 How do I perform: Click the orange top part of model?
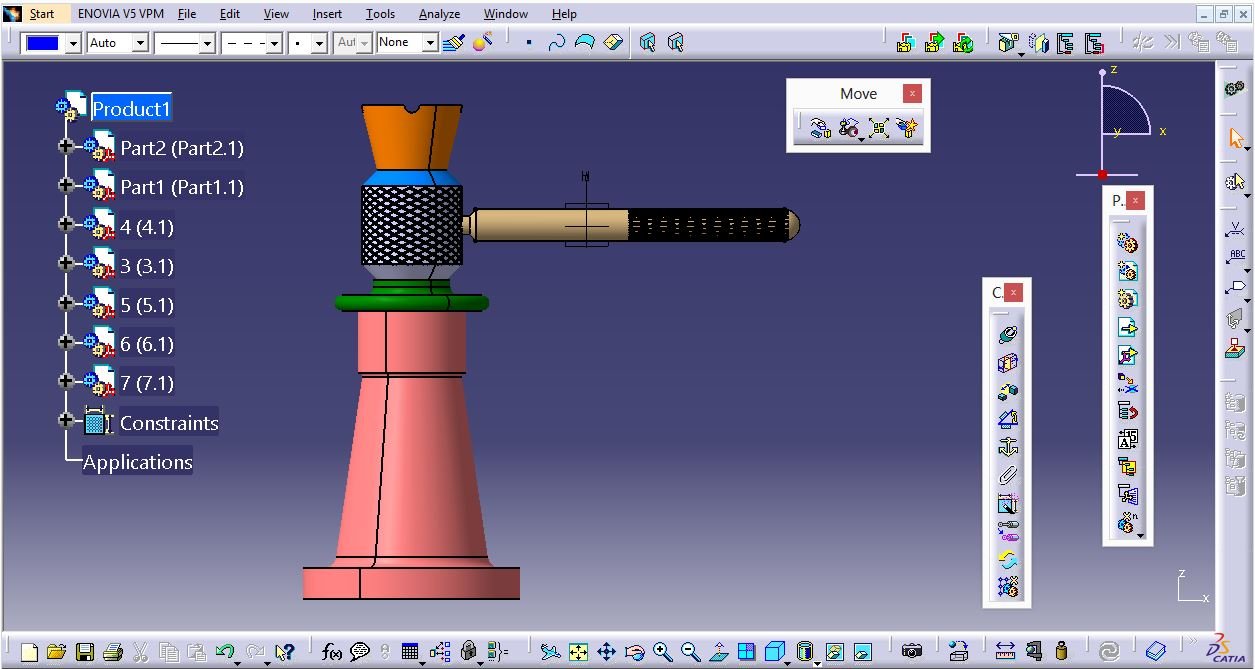[x=411, y=139]
